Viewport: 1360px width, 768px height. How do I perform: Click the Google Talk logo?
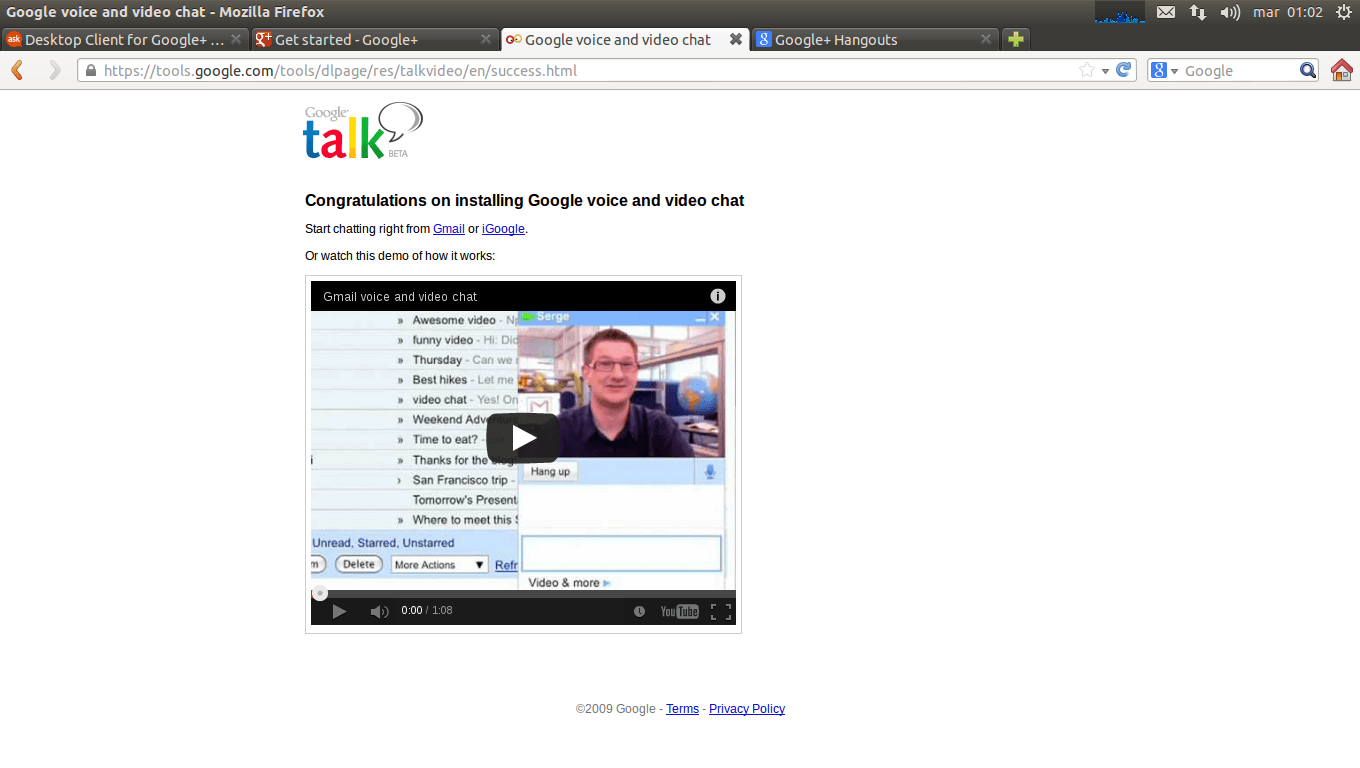tap(363, 131)
